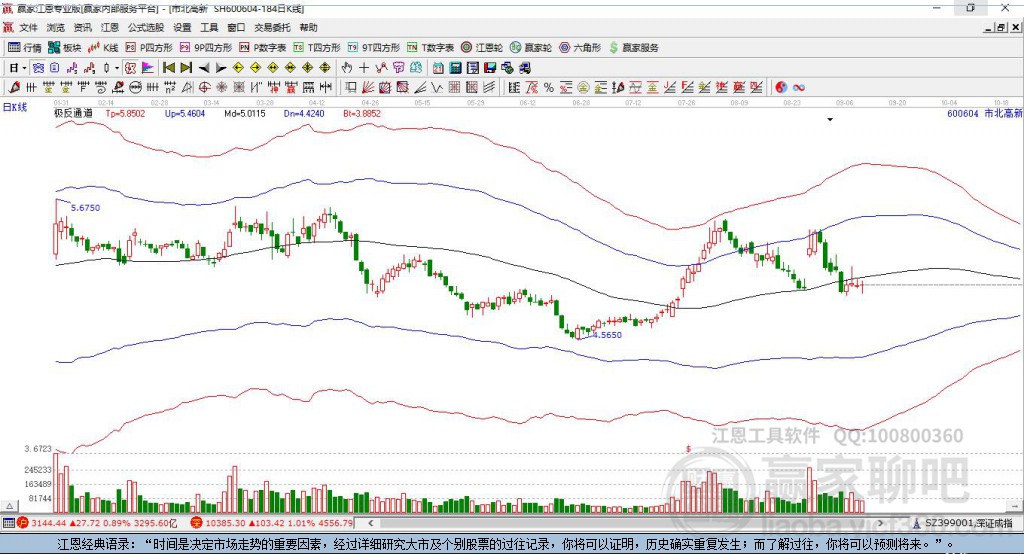Open the 板块 sector view
The width and height of the screenshot is (1024, 554).
[65, 48]
